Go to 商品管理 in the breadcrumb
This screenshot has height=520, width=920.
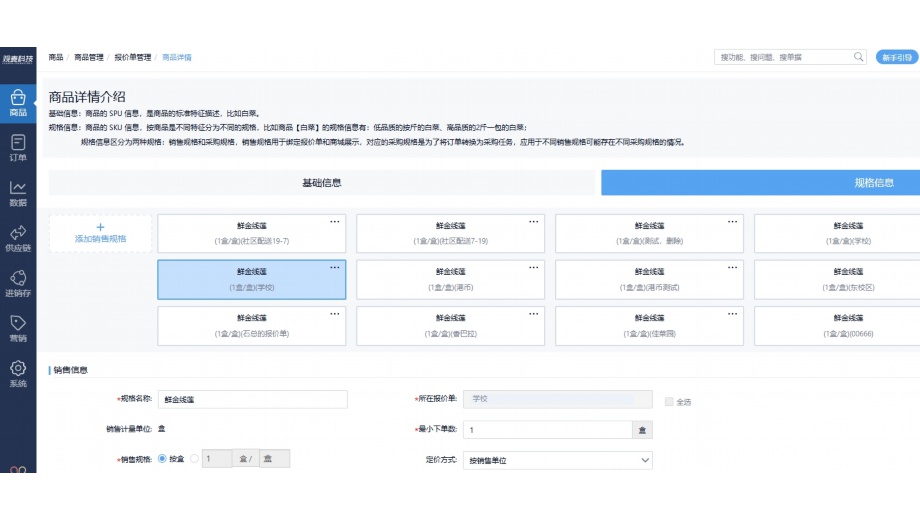point(89,57)
